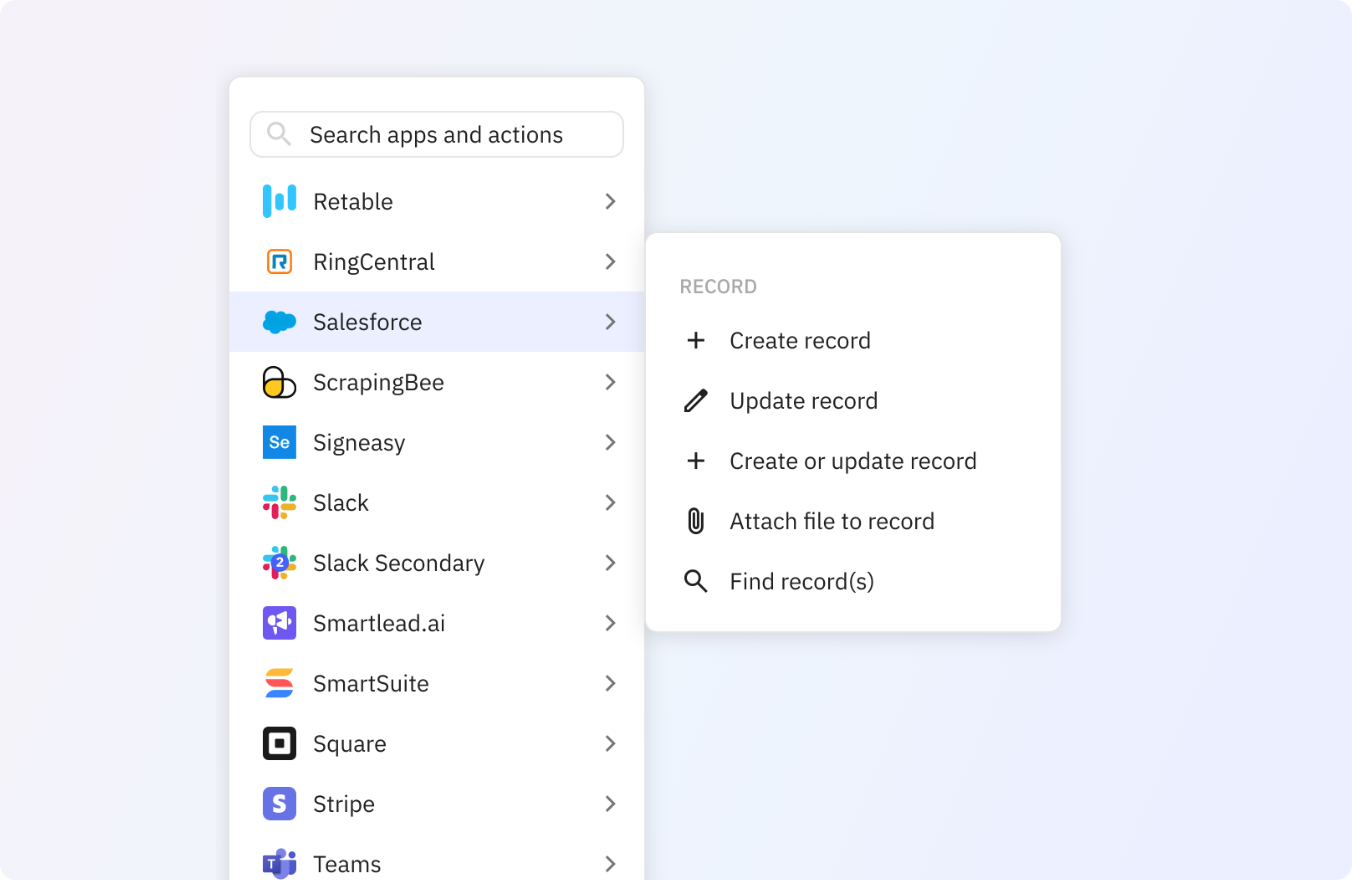Click the Retable app icon
The image size is (1352, 880).
pyautogui.click(x=279, y=201)
